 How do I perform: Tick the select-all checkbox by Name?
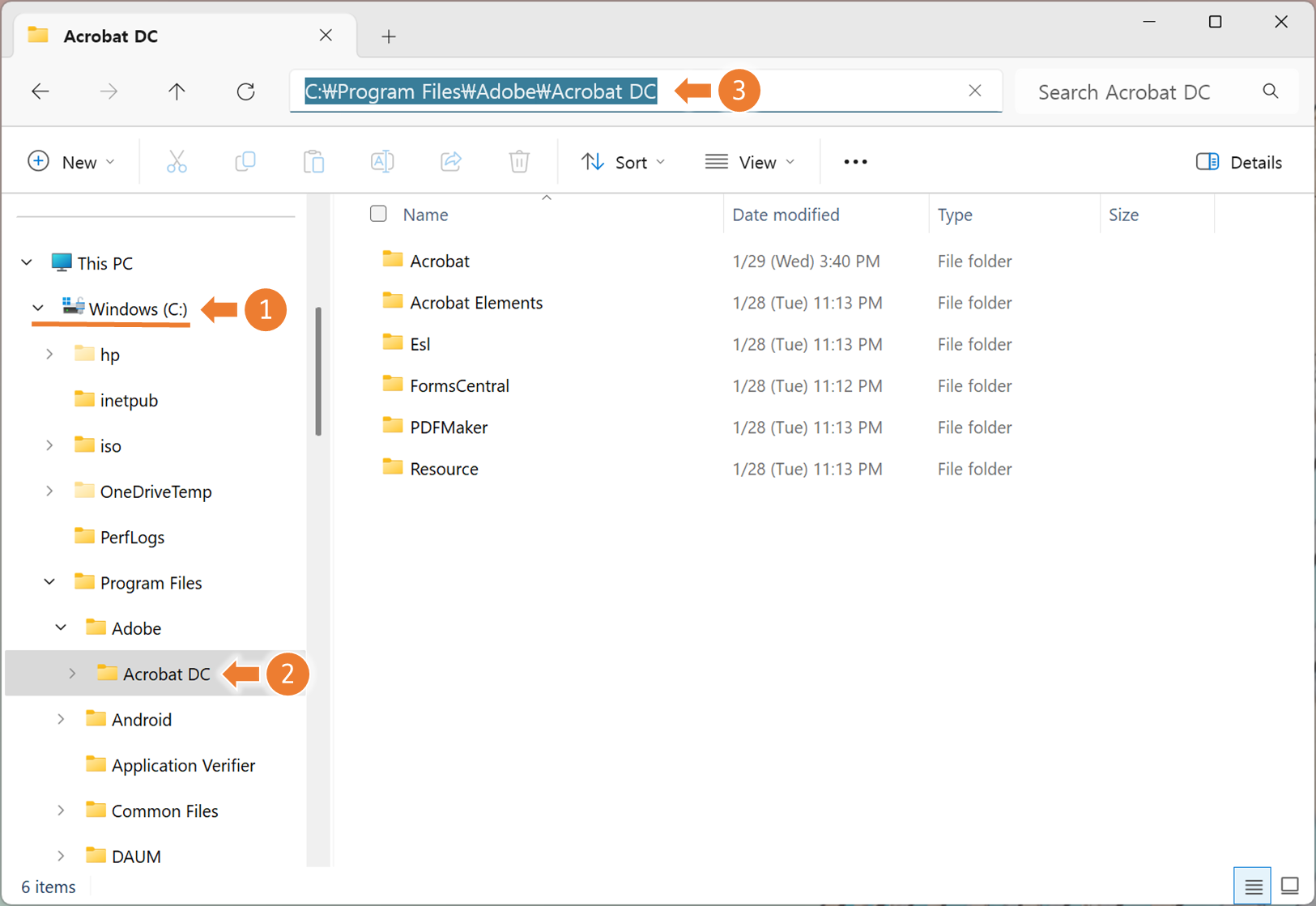pyautogui.click(x=378, y=214)
